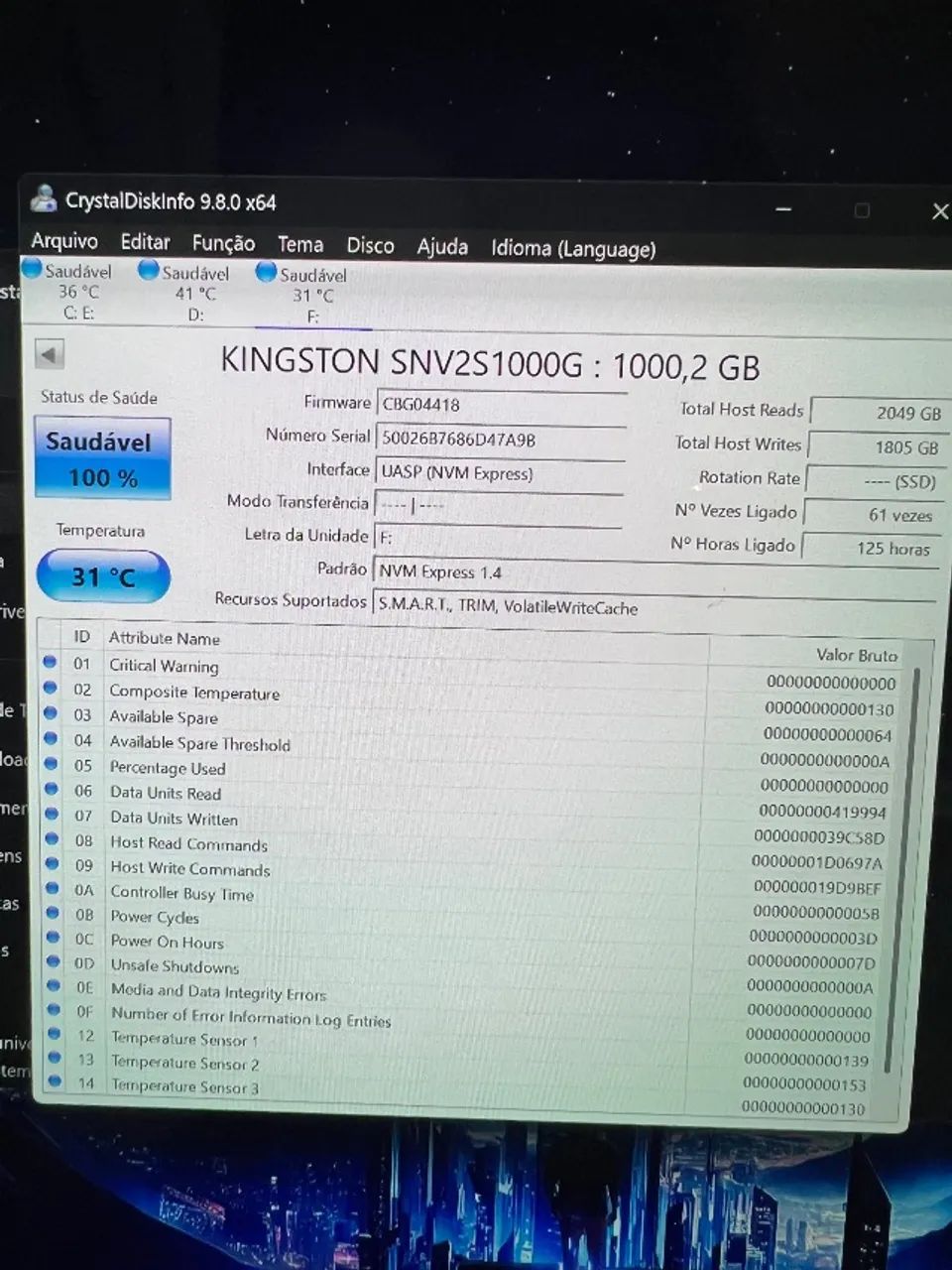Click the blue status dot for Host Write Commands
Viewport: 952px width, 1270px height.
tap(53, 864)
